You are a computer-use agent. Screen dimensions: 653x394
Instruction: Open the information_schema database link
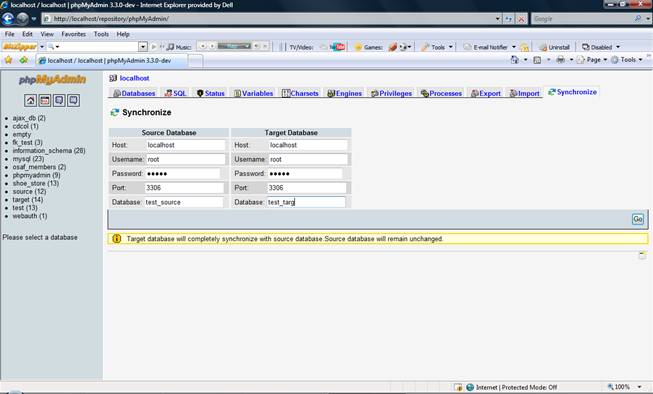tap(49, 151)
